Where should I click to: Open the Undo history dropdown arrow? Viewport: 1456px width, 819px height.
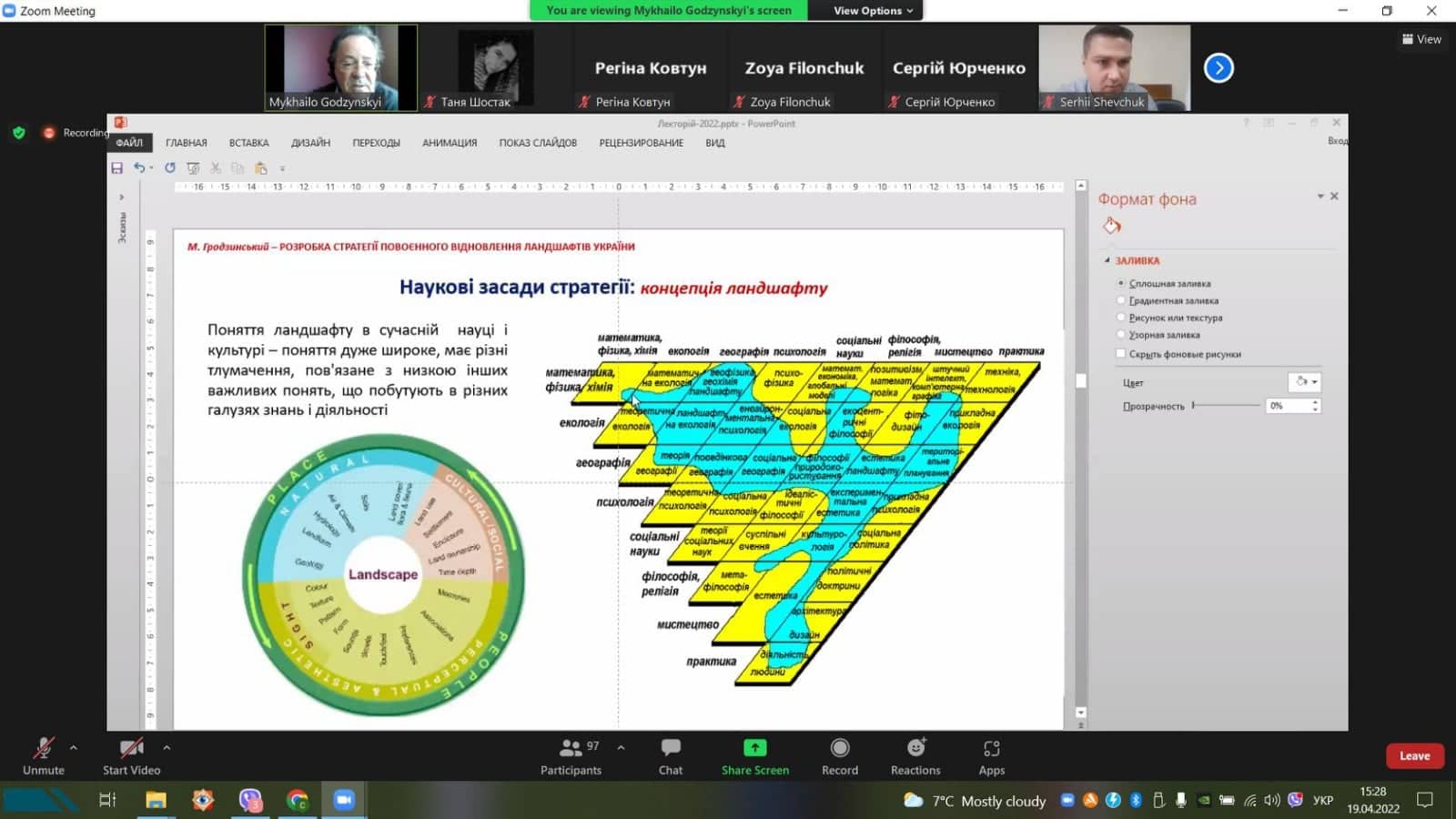click(x=151, y=167)
